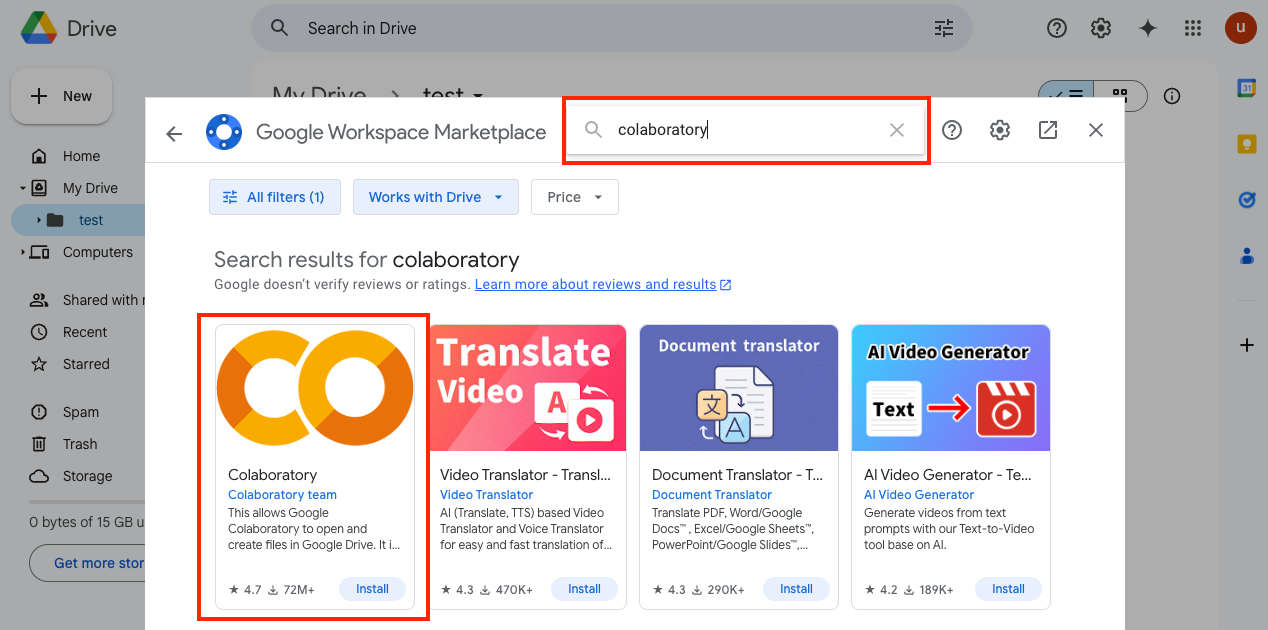Click the Document translator thumbnail
The width and height of the screenshot is (1268, 630).
coord(739,388)
